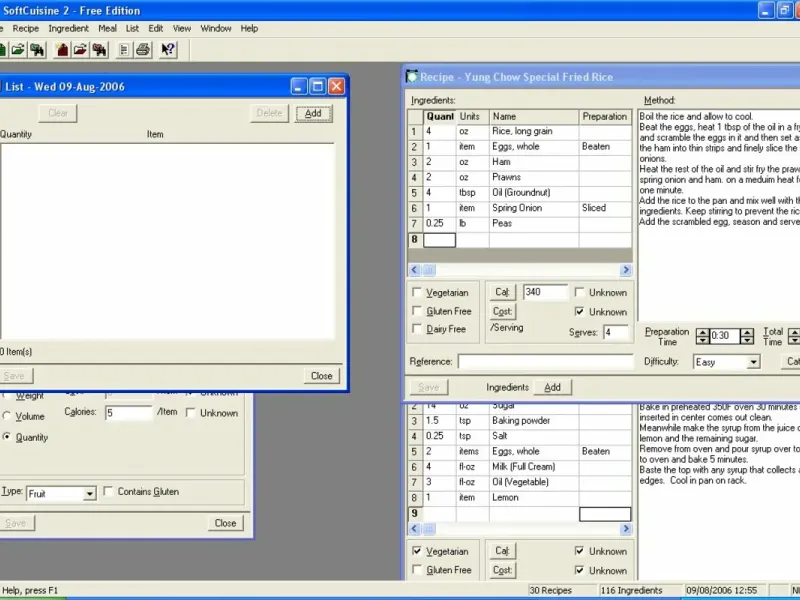
Task: Click the Cal: button in the Fried Rice recipe
Action: point(502,292)
